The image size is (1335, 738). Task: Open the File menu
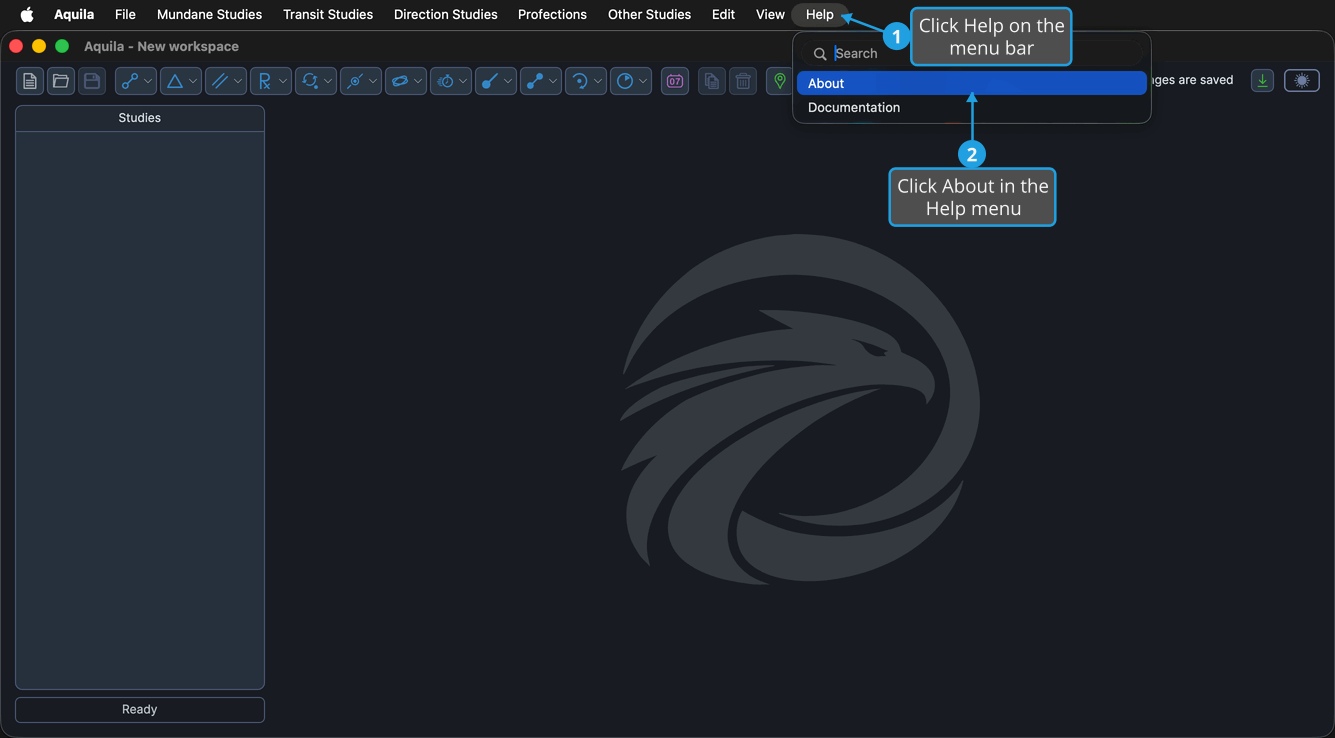(125, 14)
